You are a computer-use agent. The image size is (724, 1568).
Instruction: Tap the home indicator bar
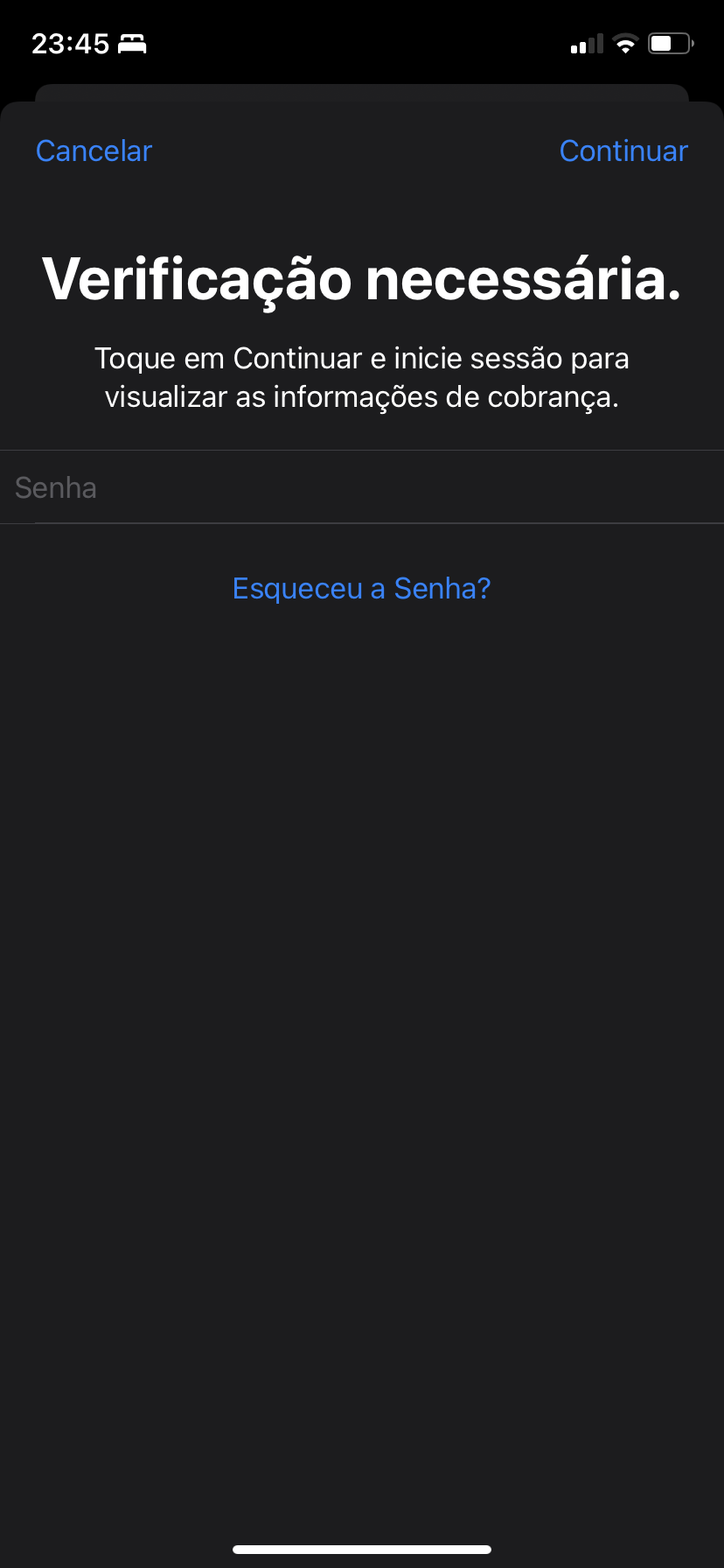point(361,1550)
